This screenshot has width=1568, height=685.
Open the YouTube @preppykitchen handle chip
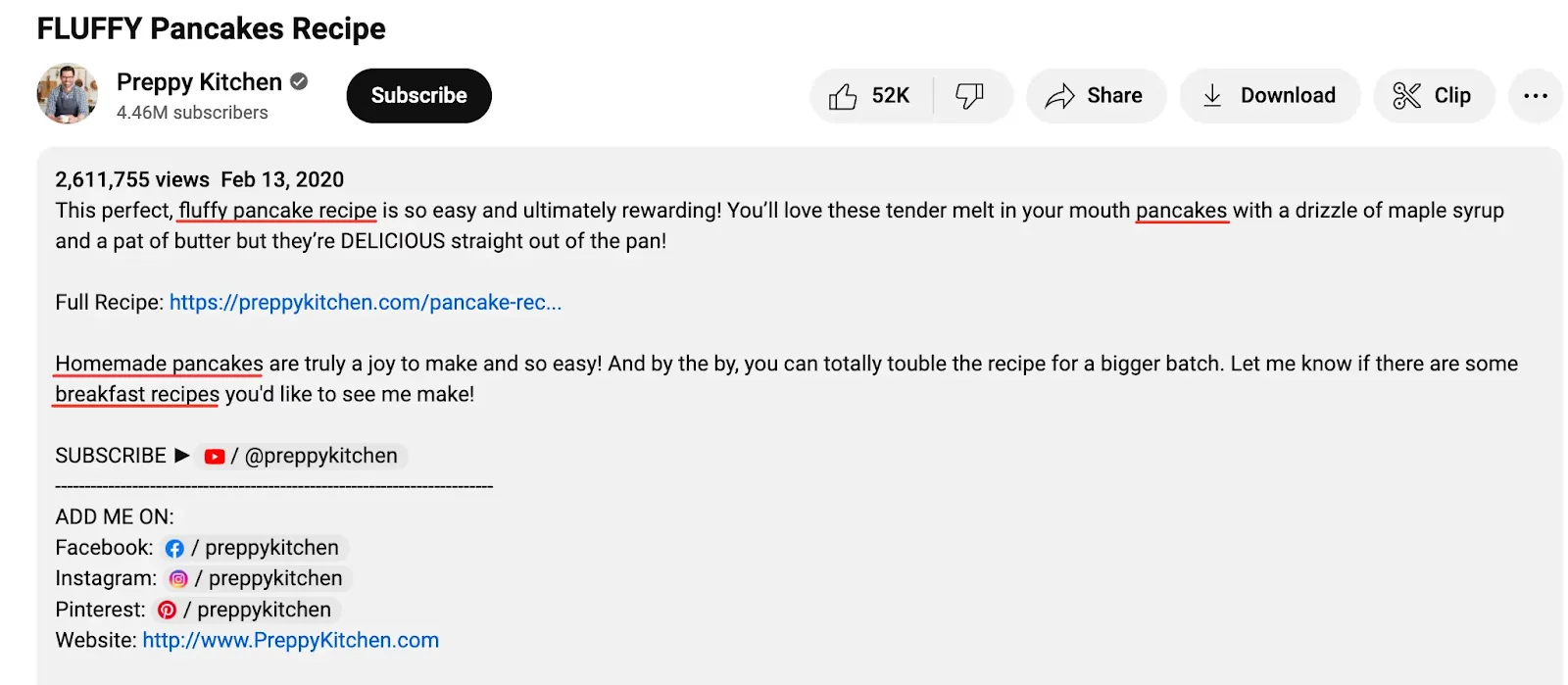click(x=301, y=457)
